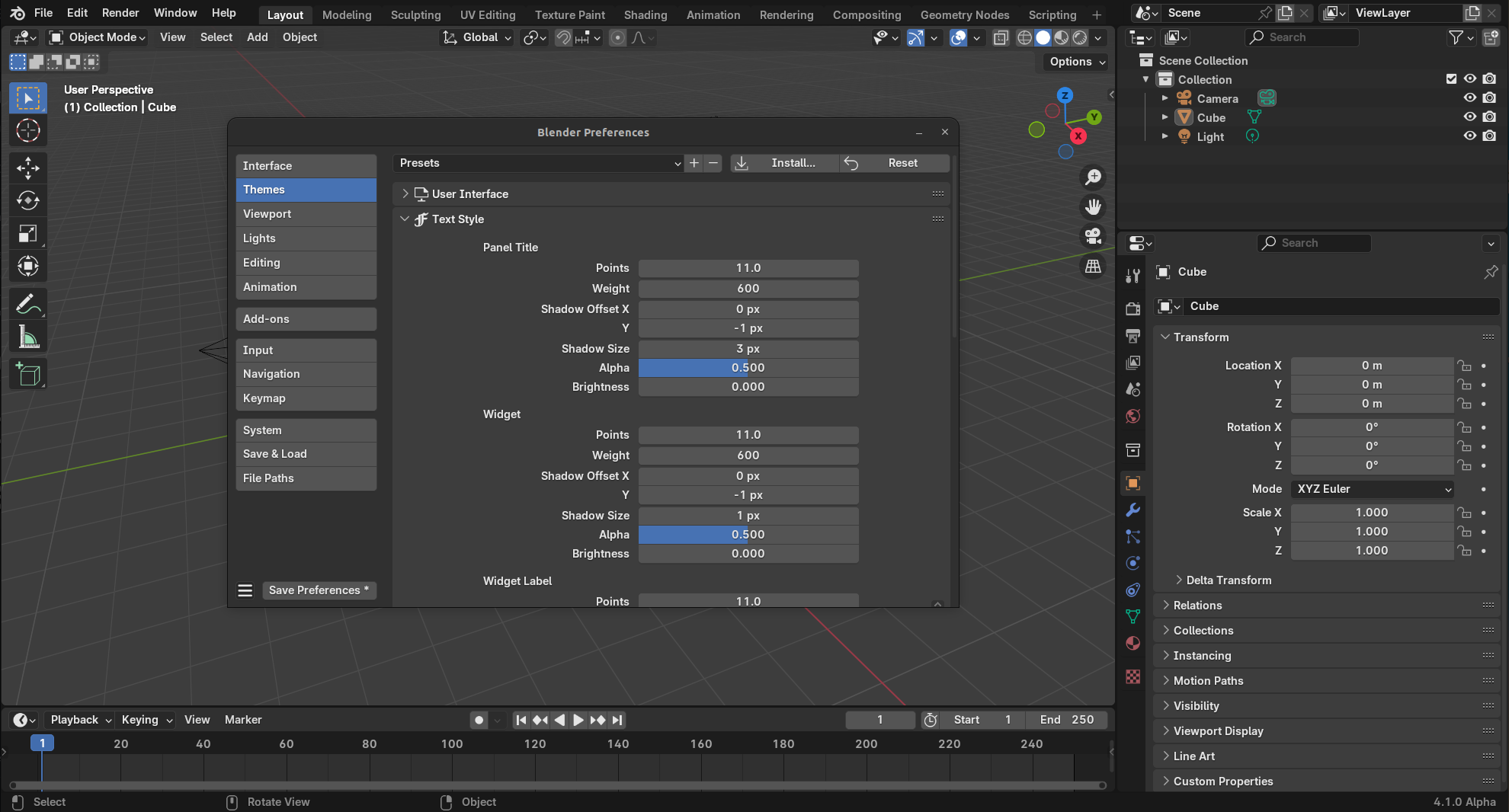This screenshot has height=812, width=1509.
Task: Open the Global orientation dropdown
Action: tap(477, 37)
